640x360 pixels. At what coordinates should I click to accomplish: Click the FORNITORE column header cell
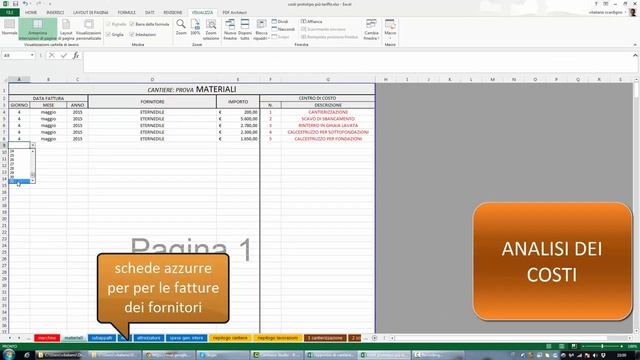click(x=152, y=102)
